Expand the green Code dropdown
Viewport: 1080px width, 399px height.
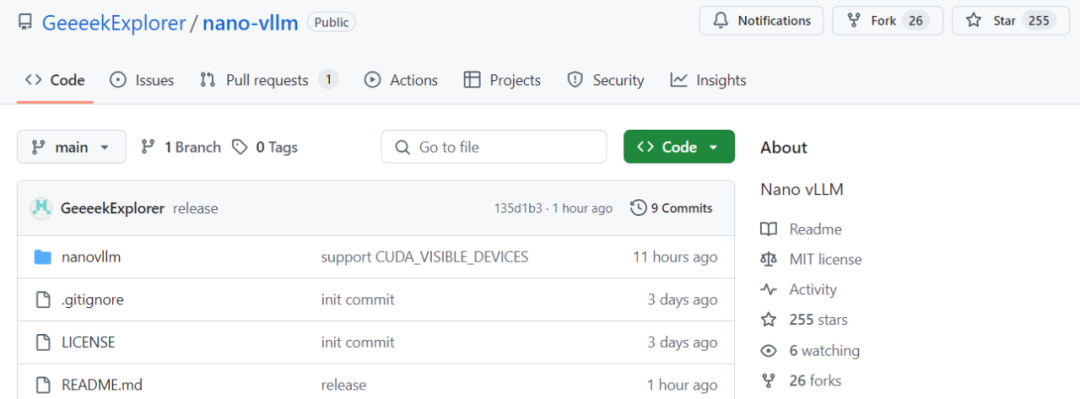[x=679, y=147]
